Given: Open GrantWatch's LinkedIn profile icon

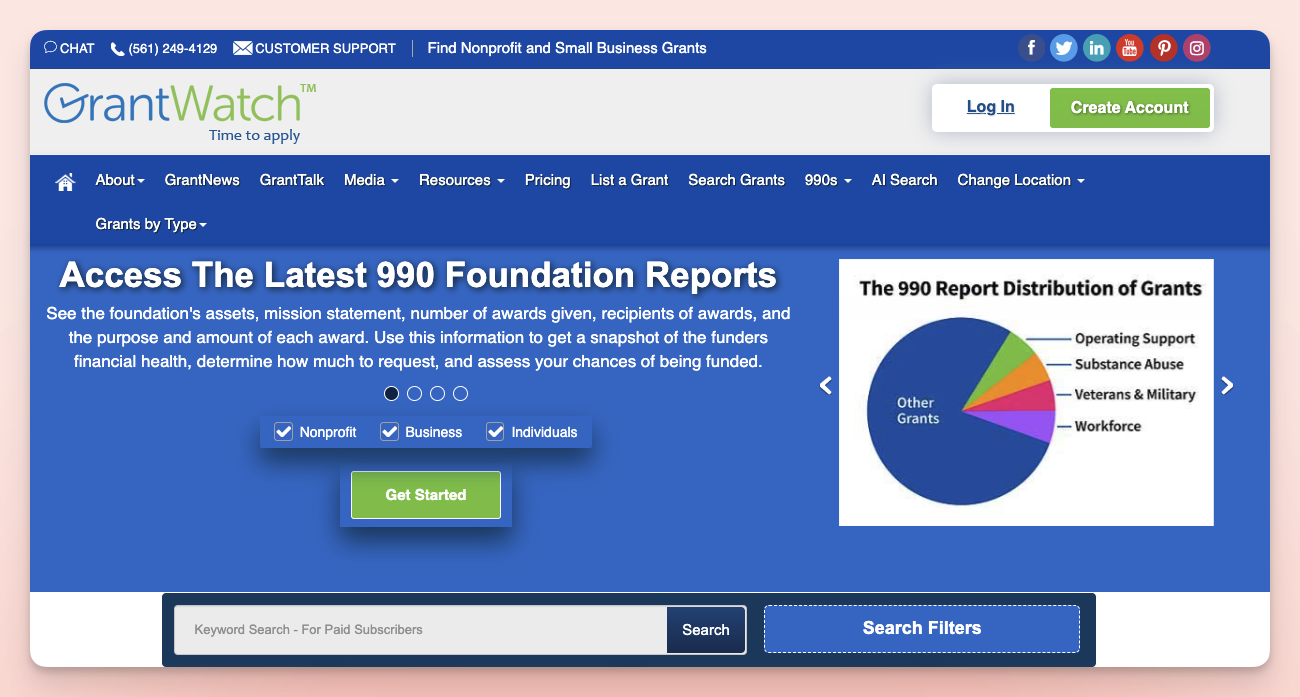Looking at the screenshot, I should pos(1096,47).
